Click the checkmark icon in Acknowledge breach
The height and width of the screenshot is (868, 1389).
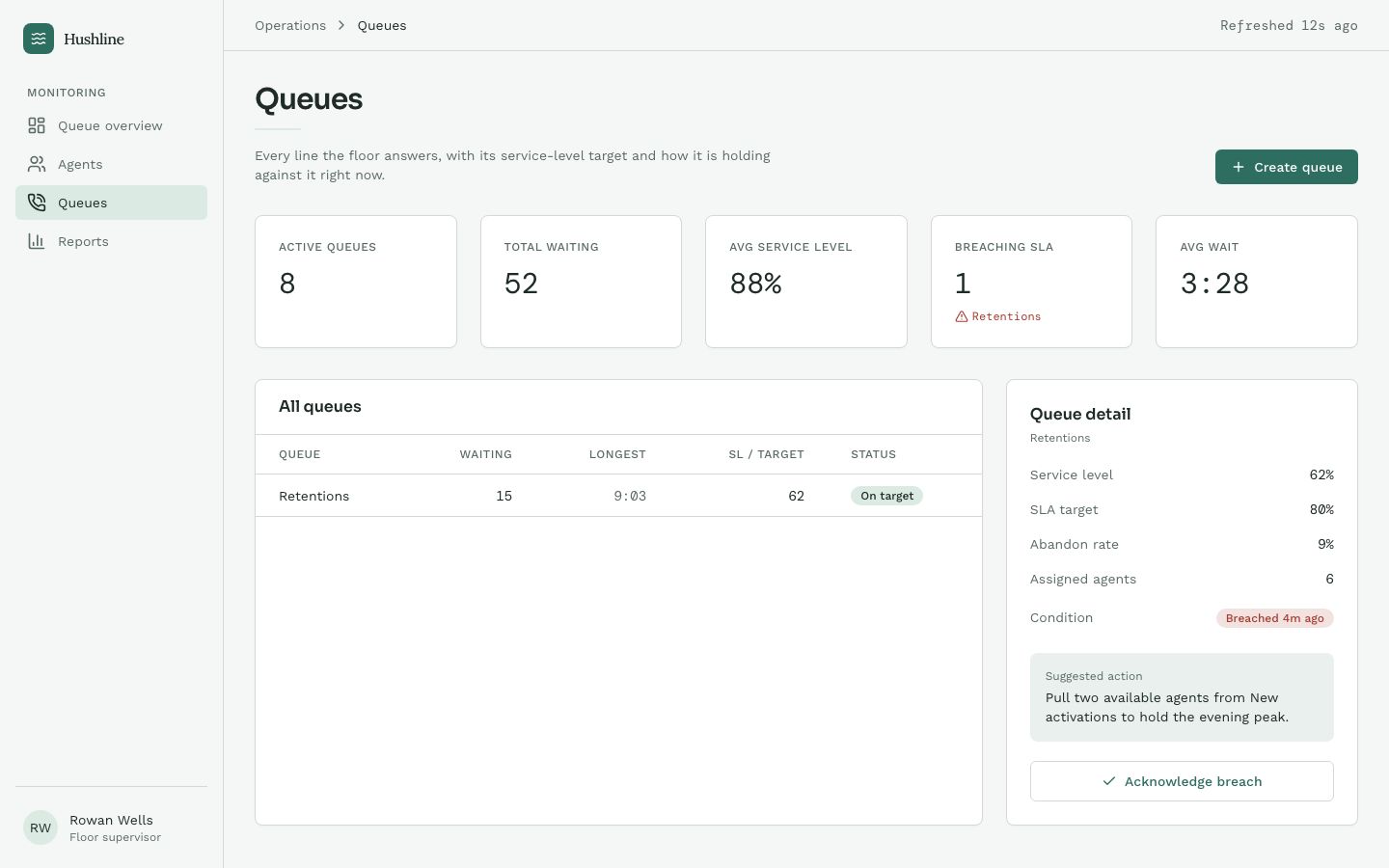click(x=1109, y=781)
